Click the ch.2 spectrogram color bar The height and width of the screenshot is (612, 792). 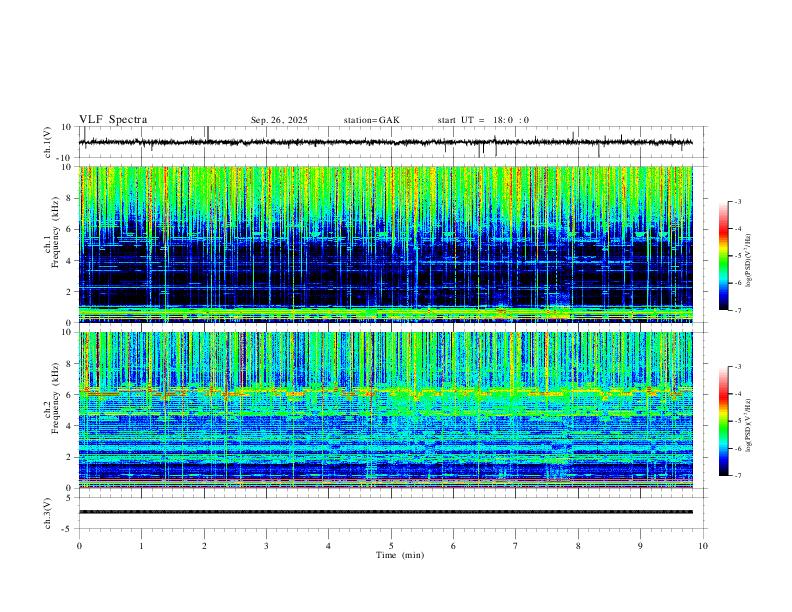[x=723, y=421]
